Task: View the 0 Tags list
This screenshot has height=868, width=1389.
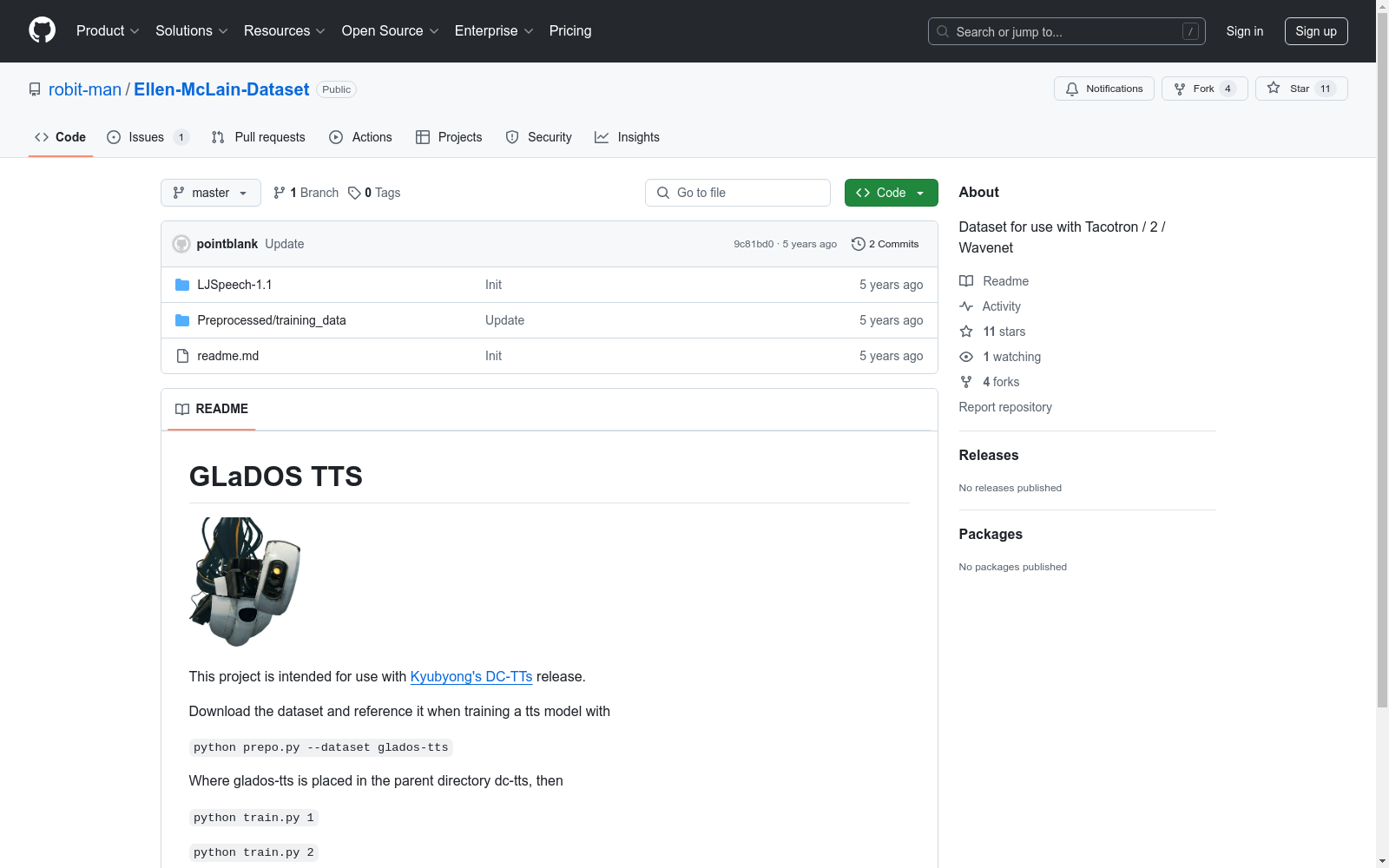Action: (374, 193)
